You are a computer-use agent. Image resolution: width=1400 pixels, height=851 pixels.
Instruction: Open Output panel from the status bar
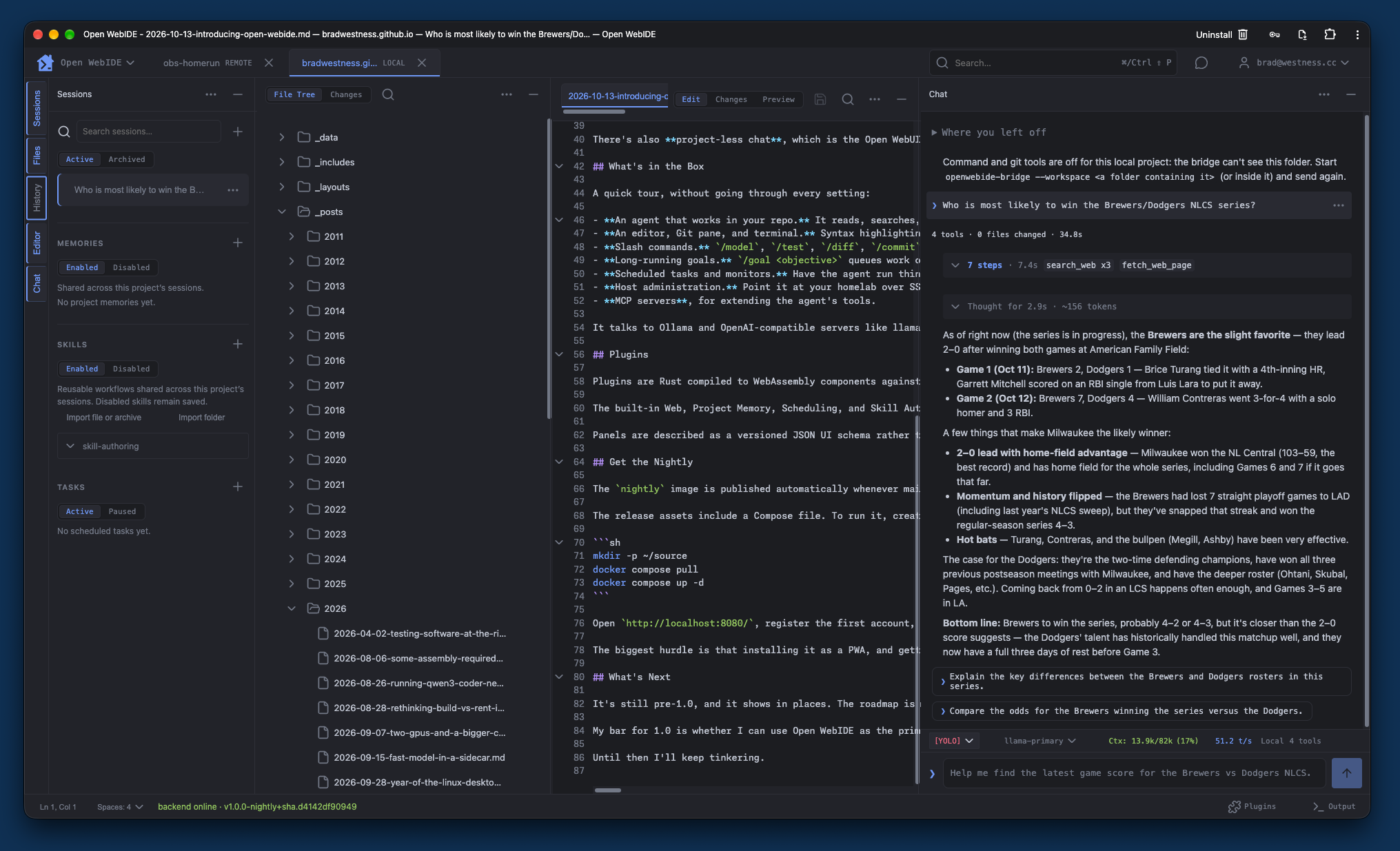tap(1334, 806)
